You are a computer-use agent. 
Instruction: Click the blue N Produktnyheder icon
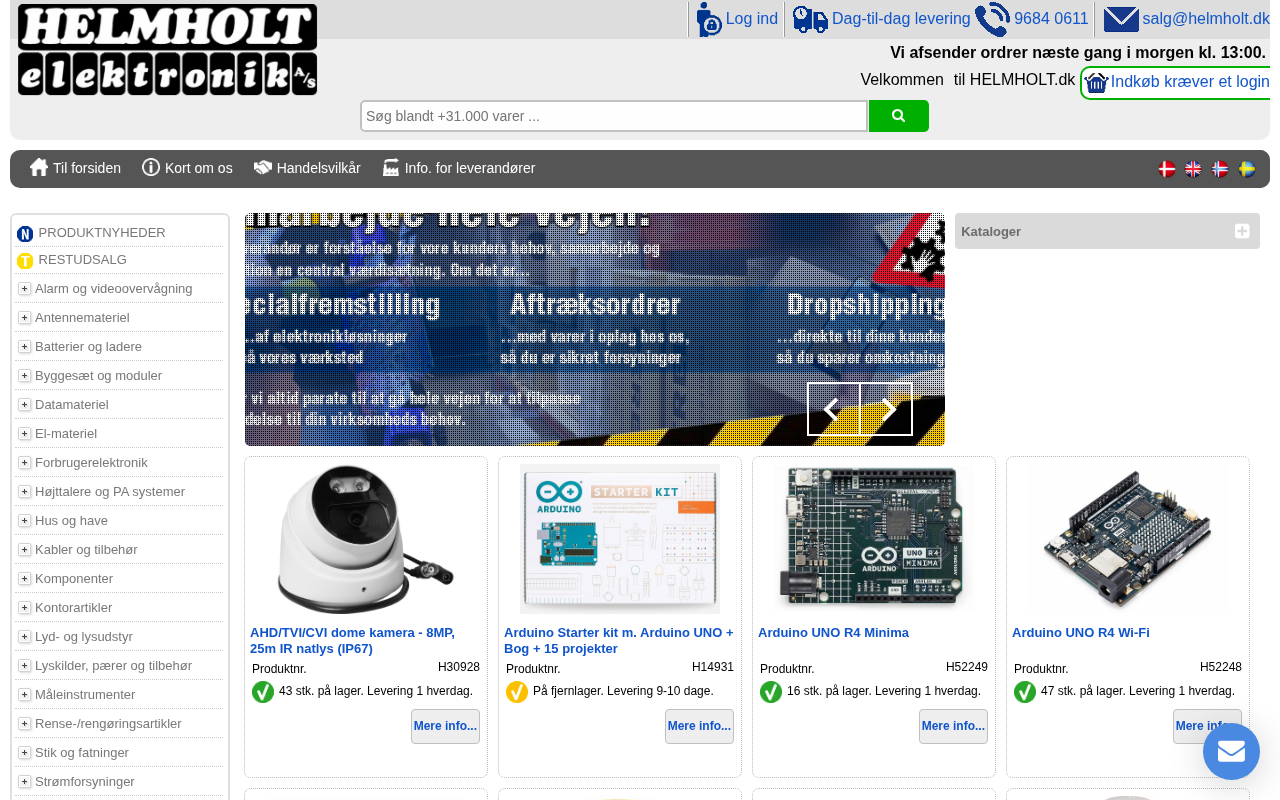(25, 234)
